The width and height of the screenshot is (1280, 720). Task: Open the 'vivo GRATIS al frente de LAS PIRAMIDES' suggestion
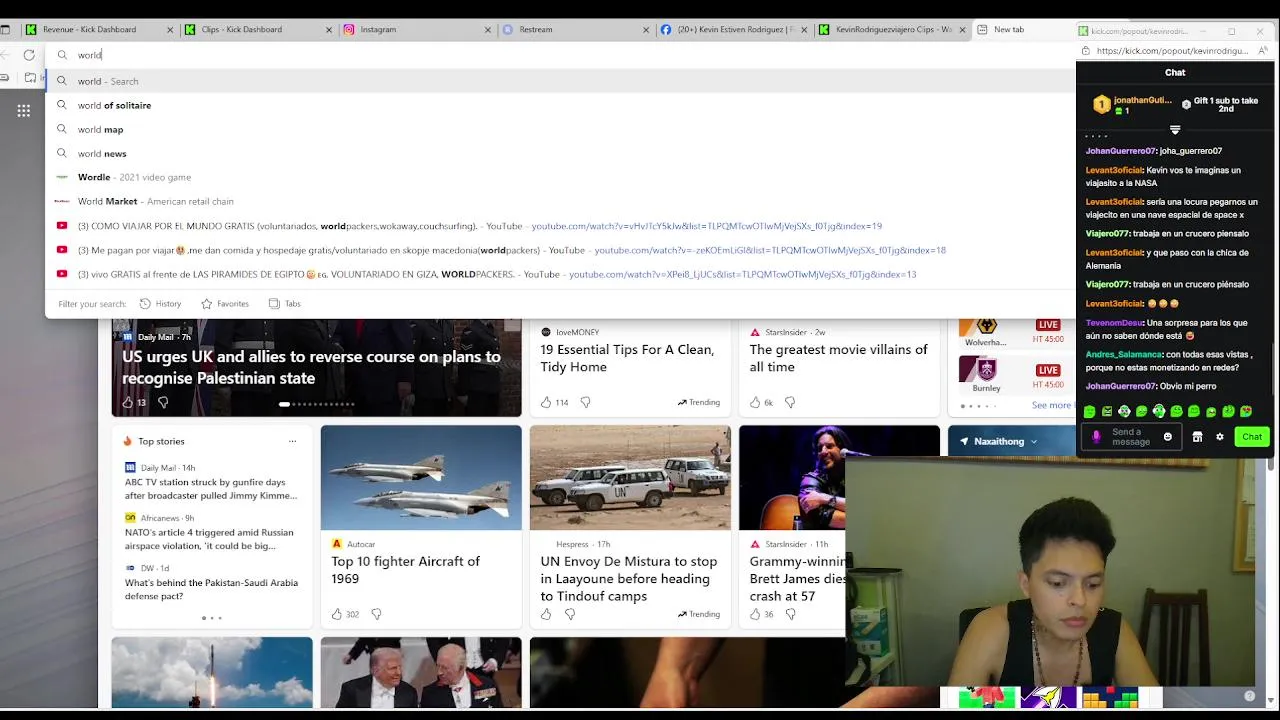(x=560, y=274)
